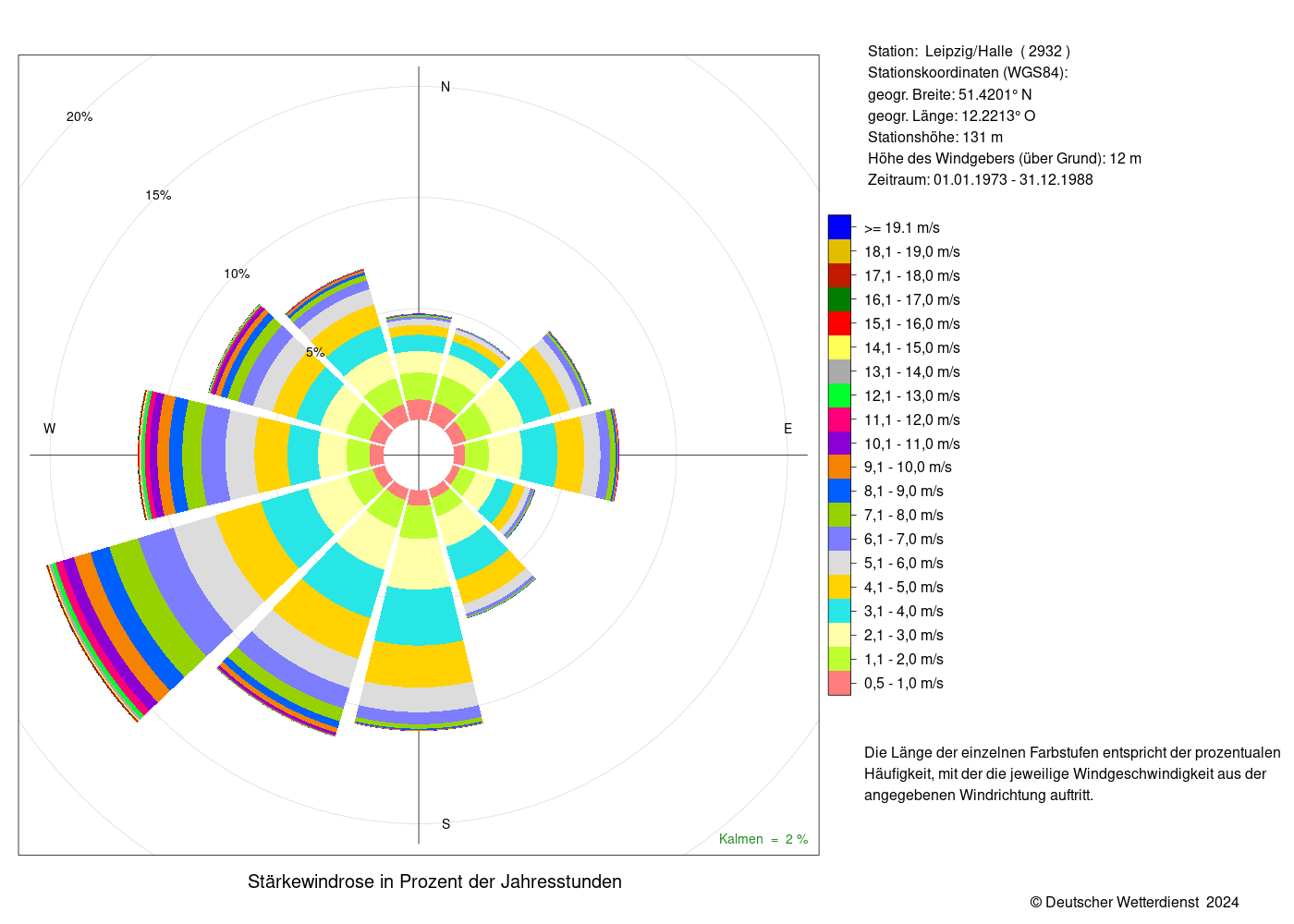Select the cyan 3,1 - 4,0 m/s swatch

pyautogui.click(x=839, y=611)
